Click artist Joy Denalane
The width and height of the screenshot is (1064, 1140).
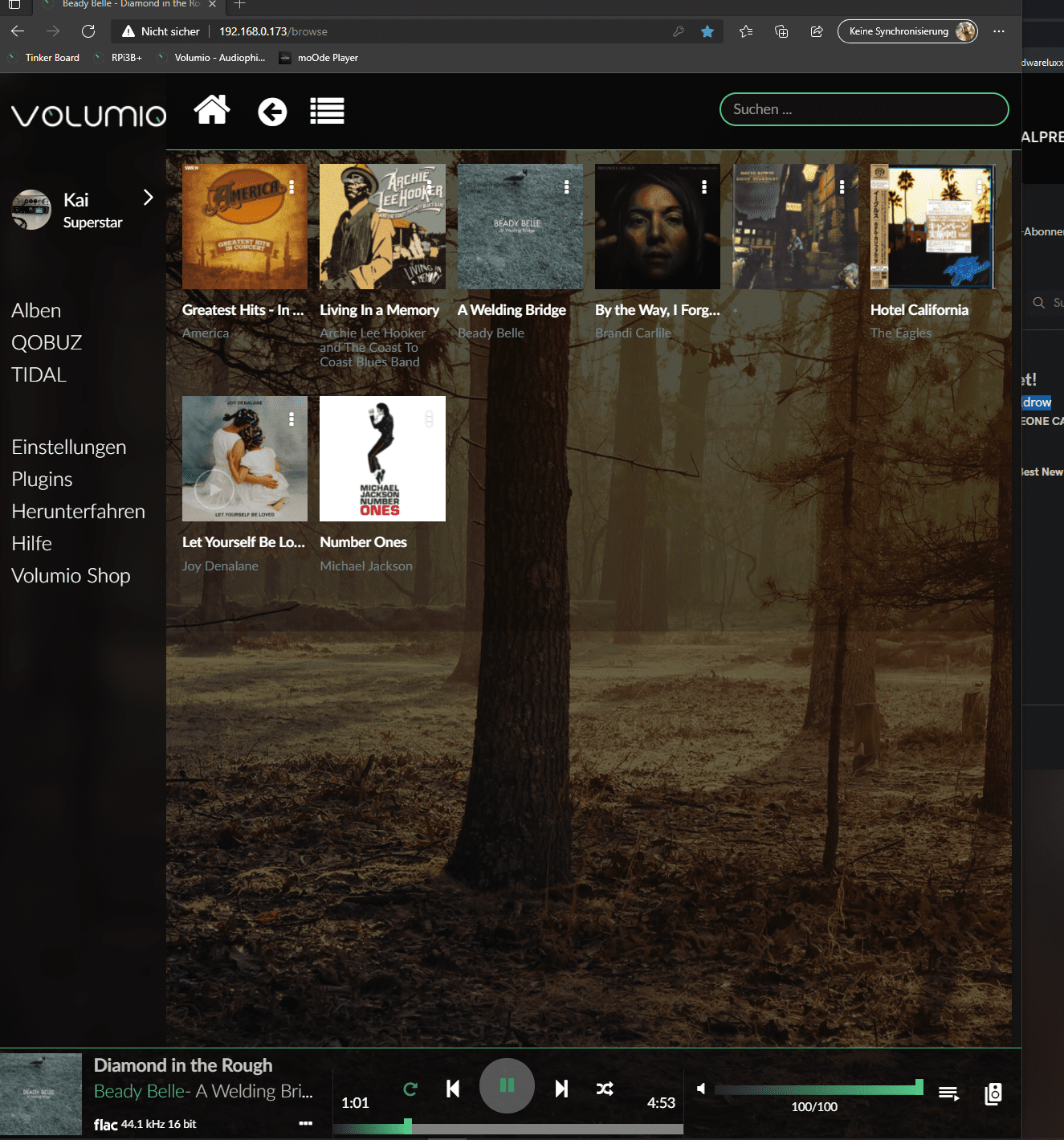[x=220, y=566]
